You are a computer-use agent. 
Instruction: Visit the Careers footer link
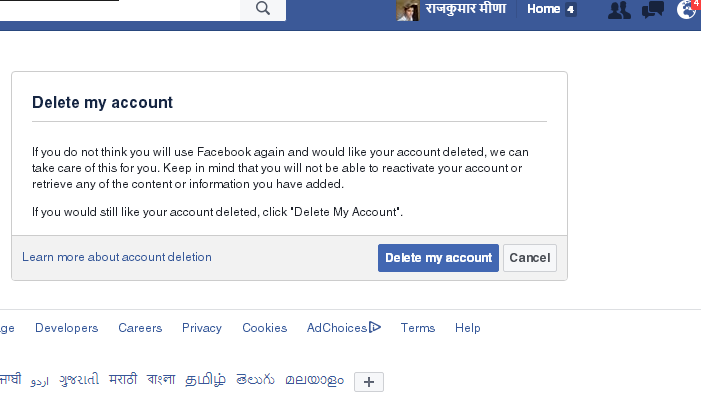pyautogui.click(x=140, y=328)
